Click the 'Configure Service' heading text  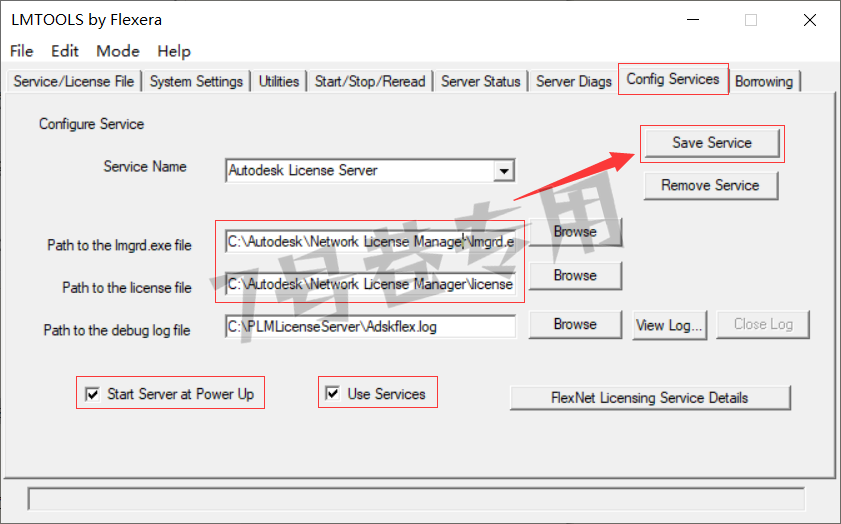pyautogui.click(x=91, y=124)
